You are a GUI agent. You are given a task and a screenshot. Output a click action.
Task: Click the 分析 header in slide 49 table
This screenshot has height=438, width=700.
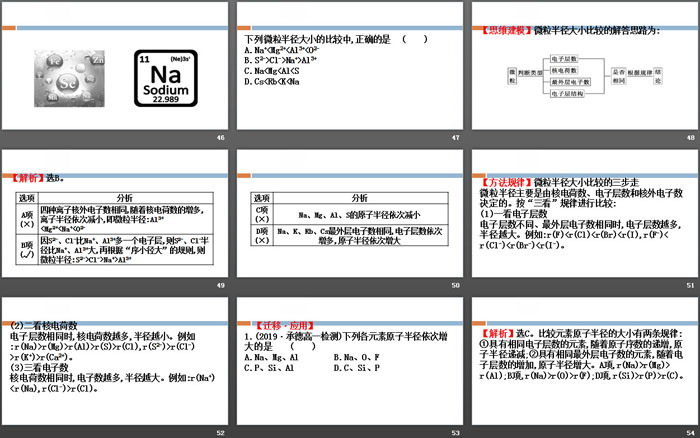[125, 198]
